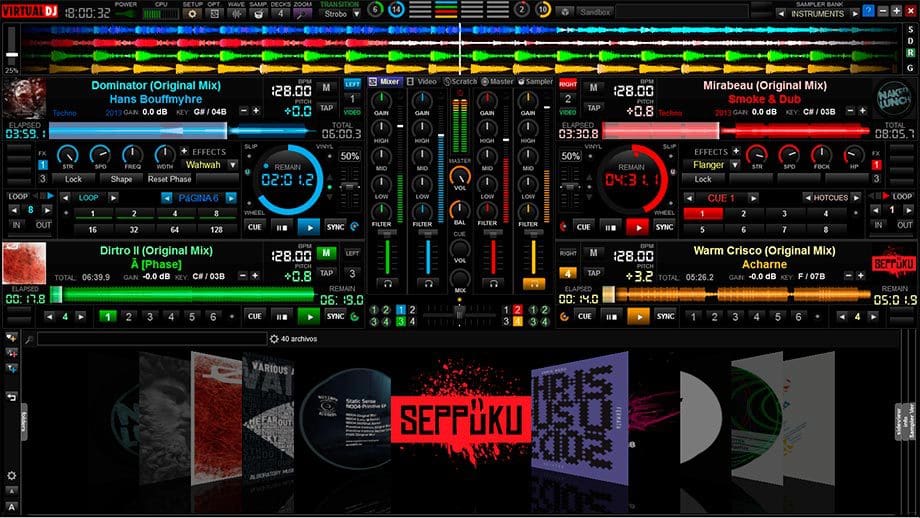
Task: Click the red FX slot 1 on Mirabeau deck
Action: tap(876, 165)
